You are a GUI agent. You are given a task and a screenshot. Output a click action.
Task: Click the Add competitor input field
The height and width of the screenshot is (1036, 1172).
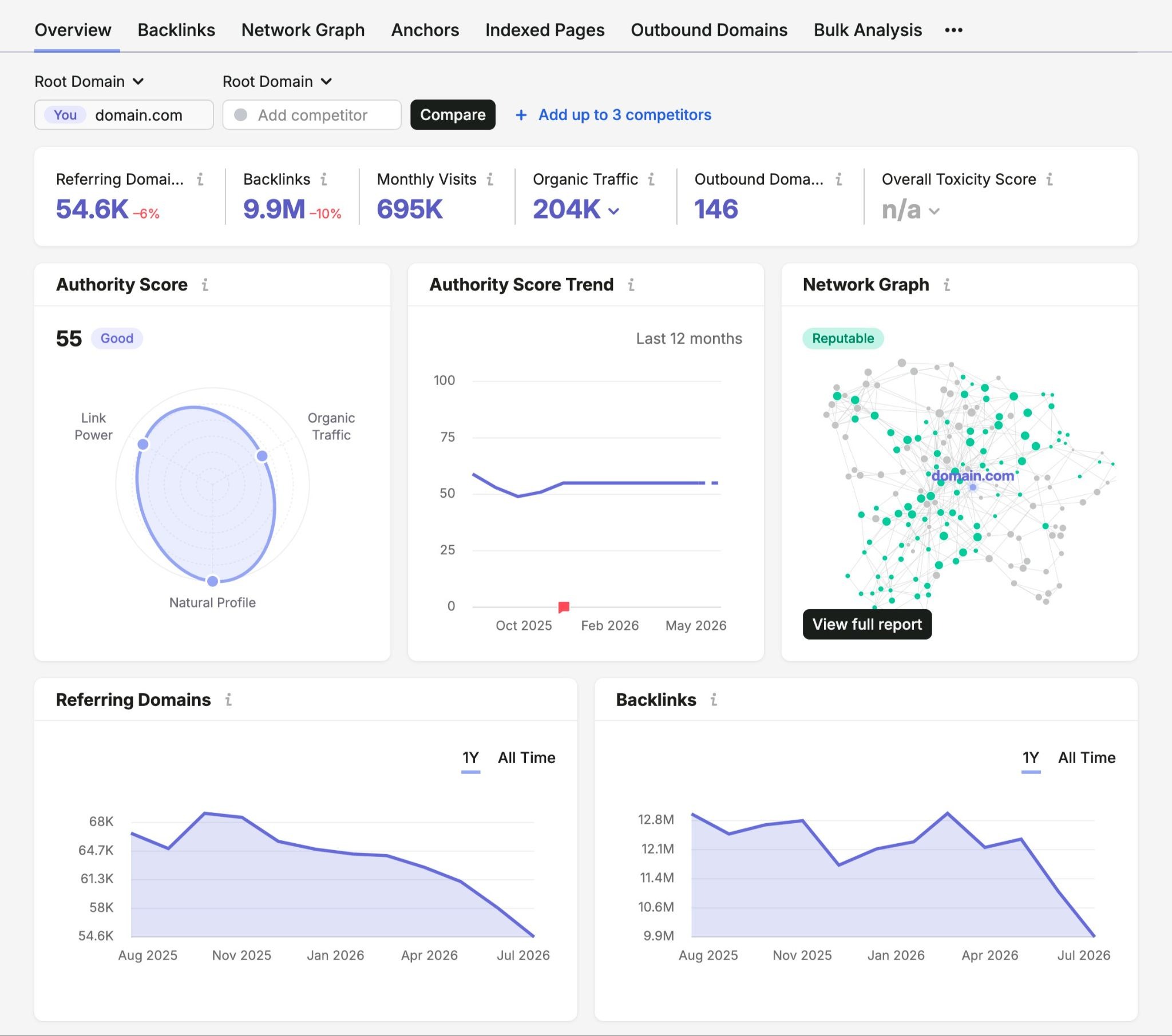point(312,114)
